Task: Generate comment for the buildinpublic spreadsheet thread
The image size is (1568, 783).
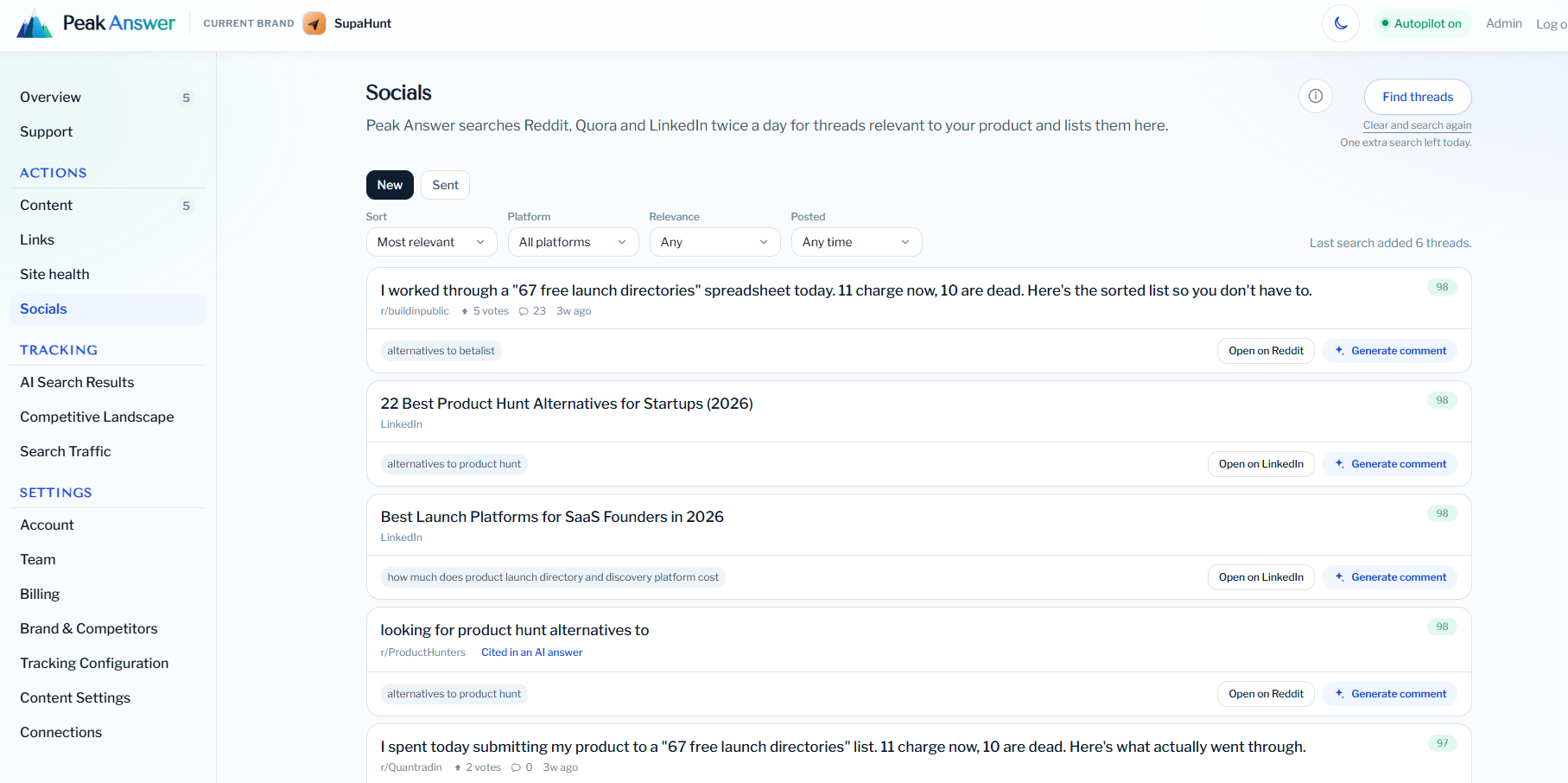Action: [x=1390, y=351]
